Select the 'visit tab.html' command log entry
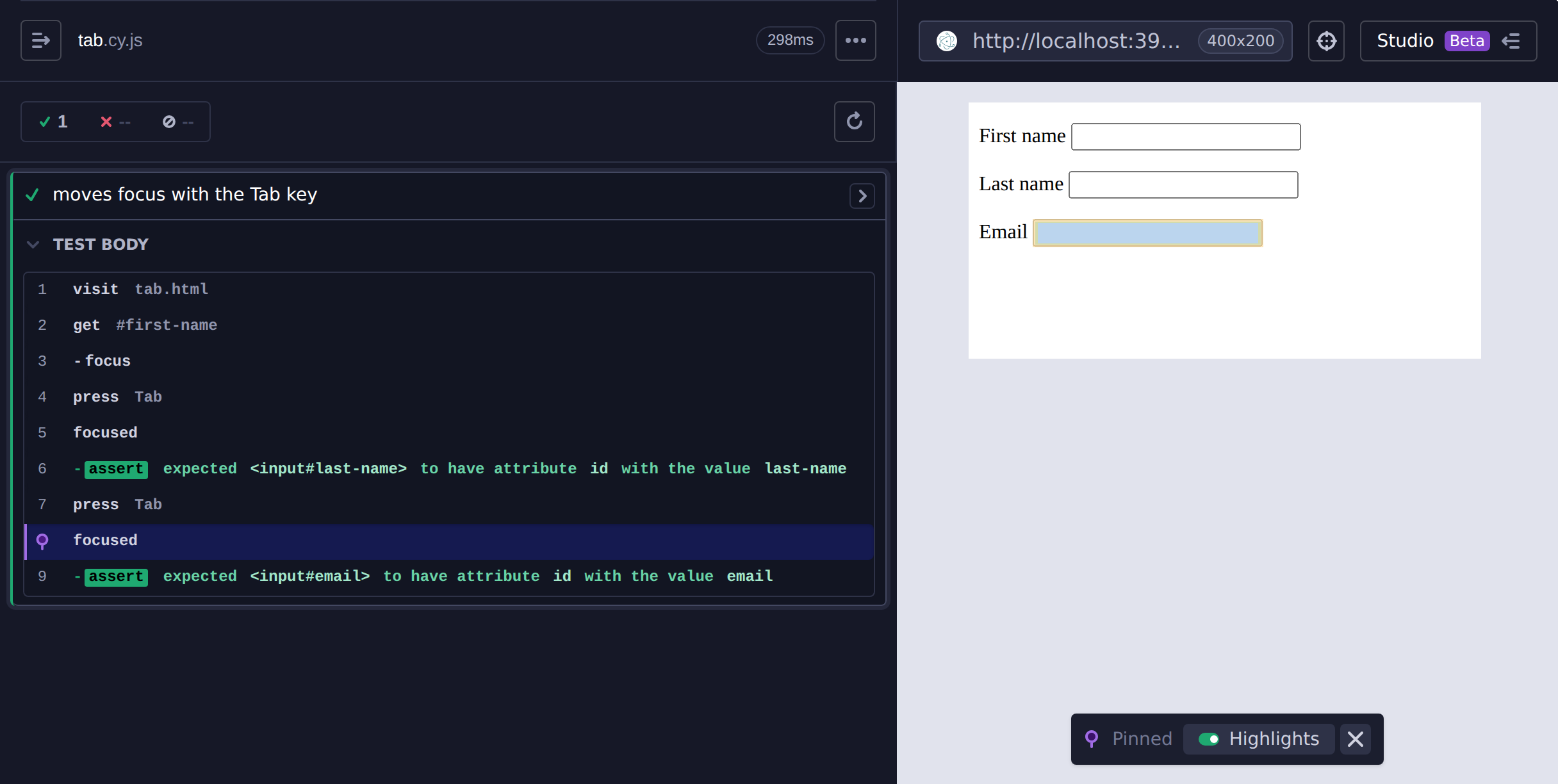1558x784 pixels. point(449,290)
